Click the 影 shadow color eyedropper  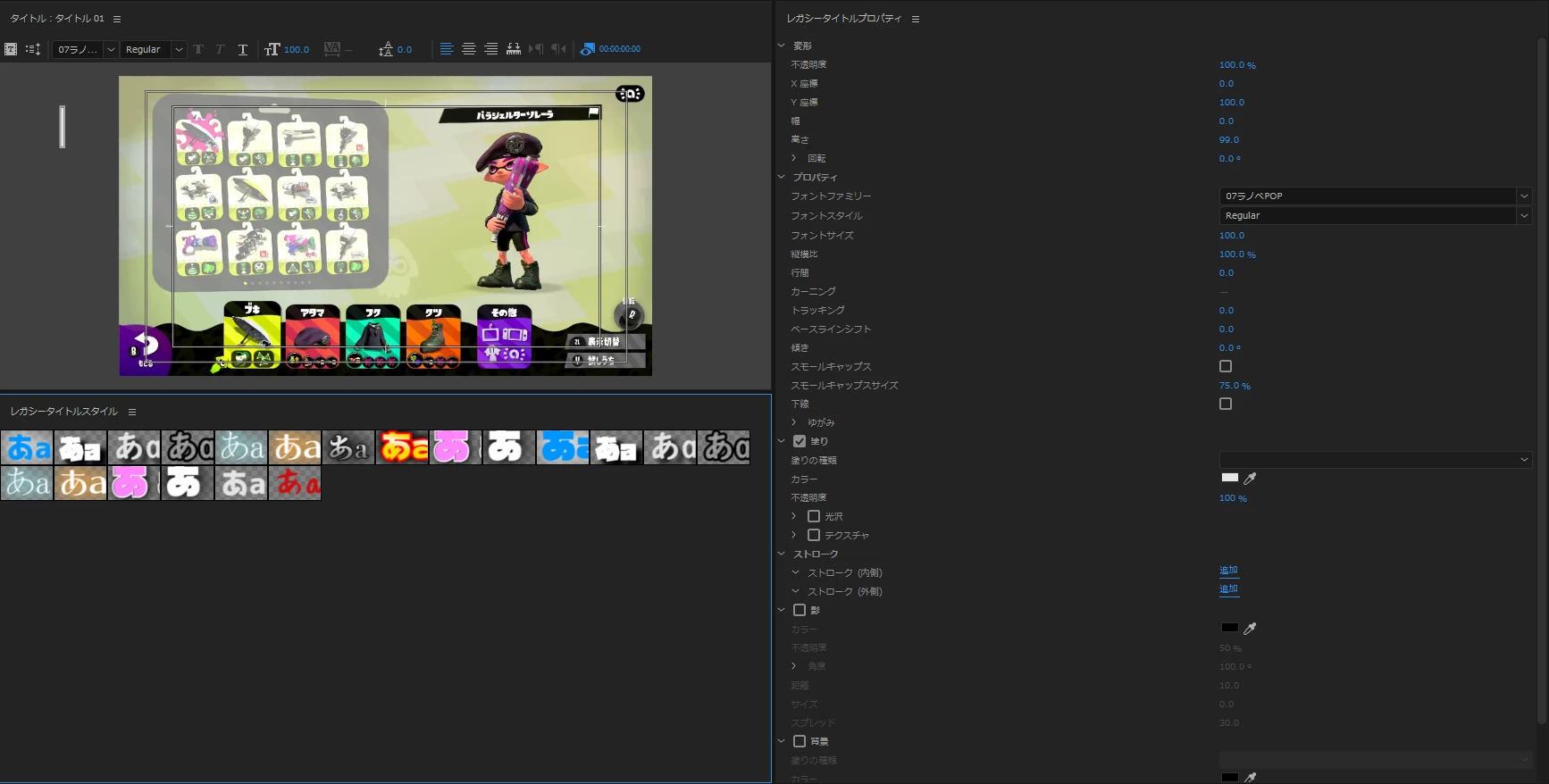pos(1250,629)
